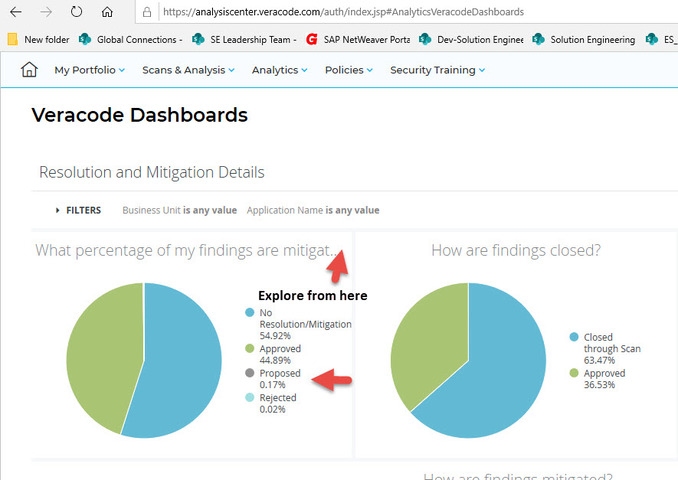The width and height of the screenshot is (678, 480).
Task: Click the Application Name is any value filter
Action: coord(313,211)
